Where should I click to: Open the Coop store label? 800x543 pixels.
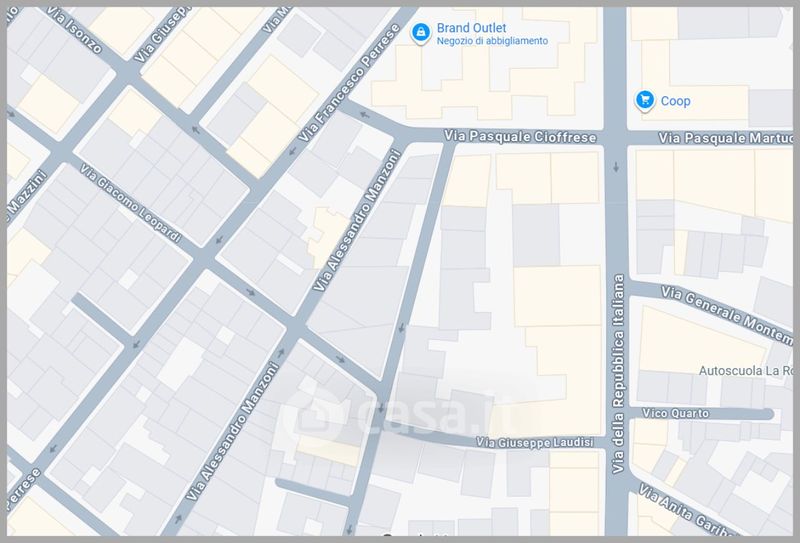tap(675, 101)
